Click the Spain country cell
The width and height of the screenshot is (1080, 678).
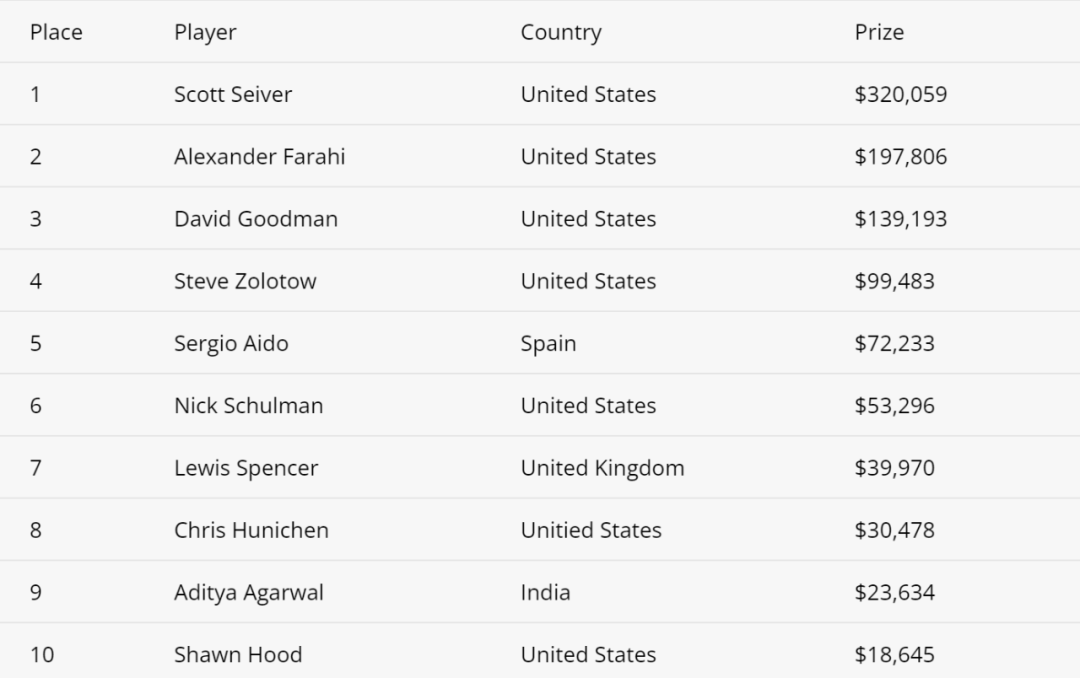[548, 343]
